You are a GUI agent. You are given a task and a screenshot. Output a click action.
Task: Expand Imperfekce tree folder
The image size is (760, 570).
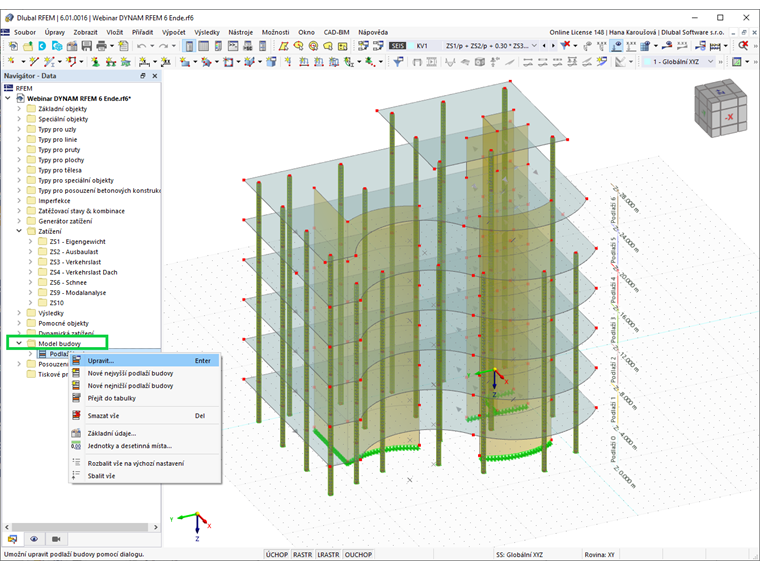(19, 201)
